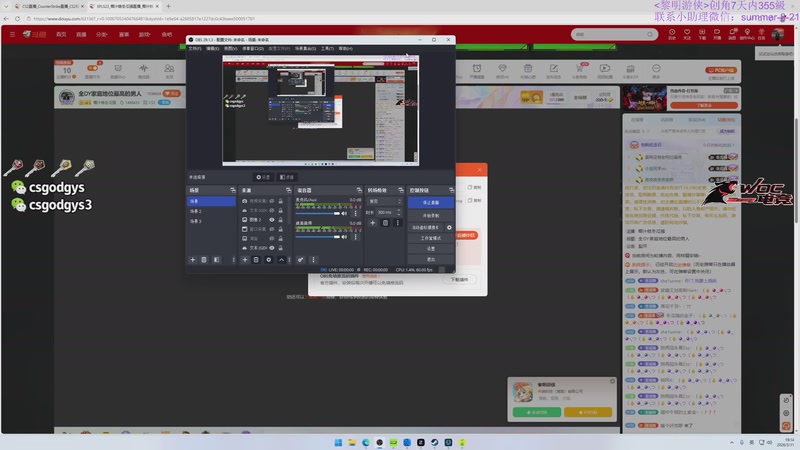Screen dimensions: 800x450
Task: Open transition type dropdown in 转场特效
Action: (385, 201)
